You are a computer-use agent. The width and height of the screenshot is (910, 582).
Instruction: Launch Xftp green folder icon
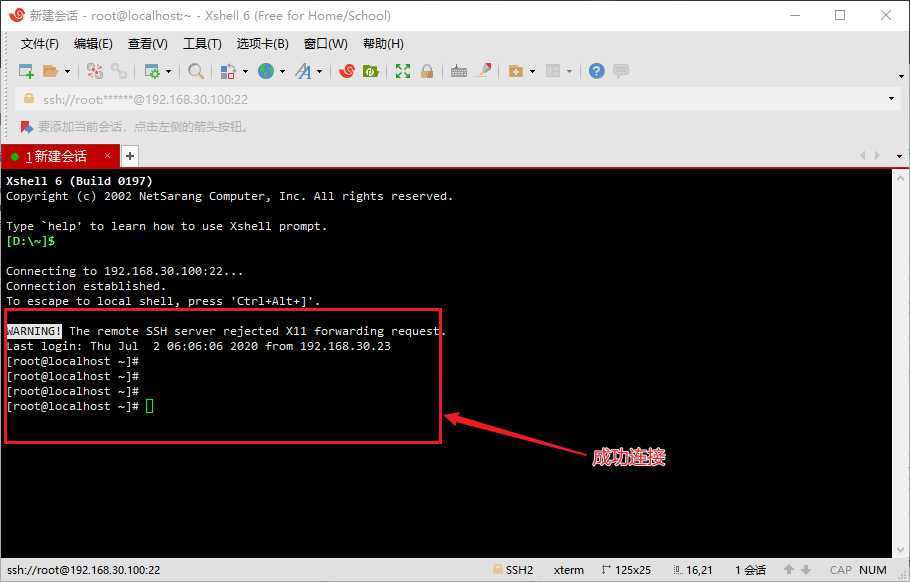(x=370, y=71)
